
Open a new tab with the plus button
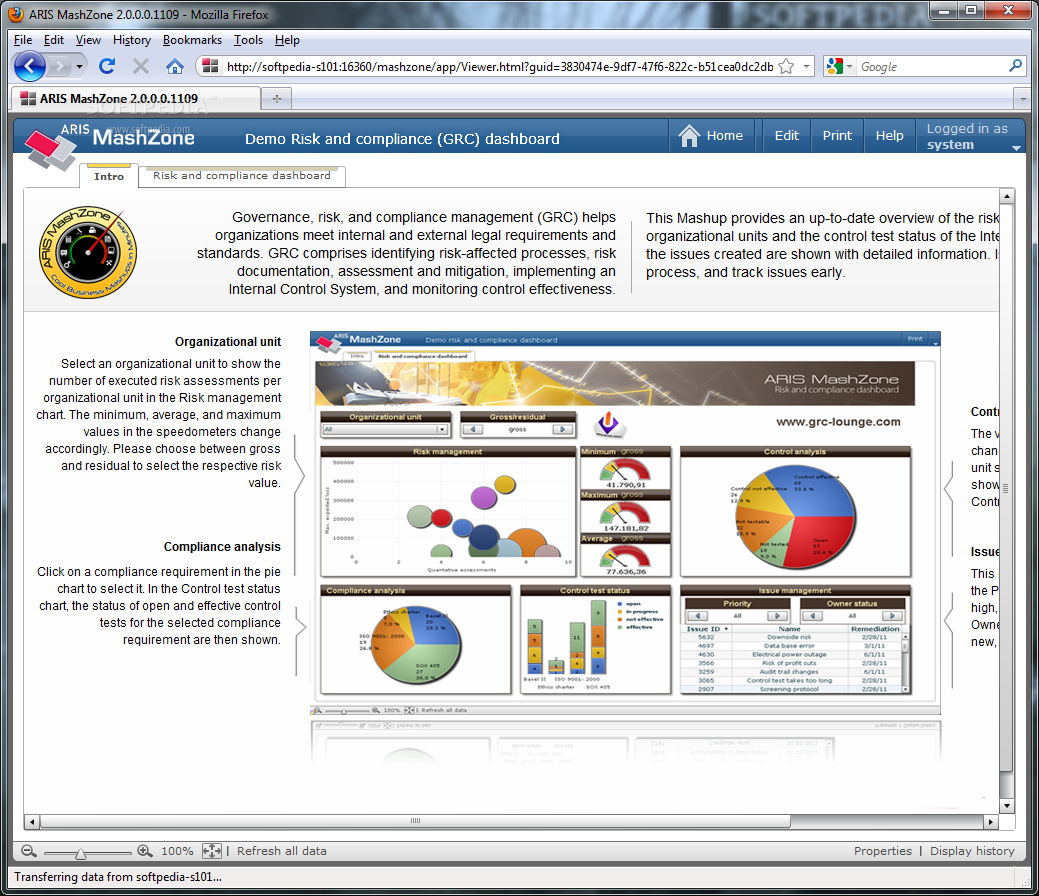coord(277,99)
